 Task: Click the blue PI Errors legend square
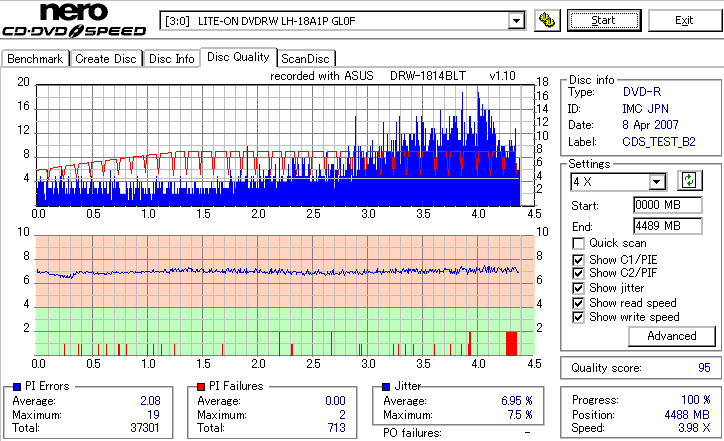coord(17,387)
